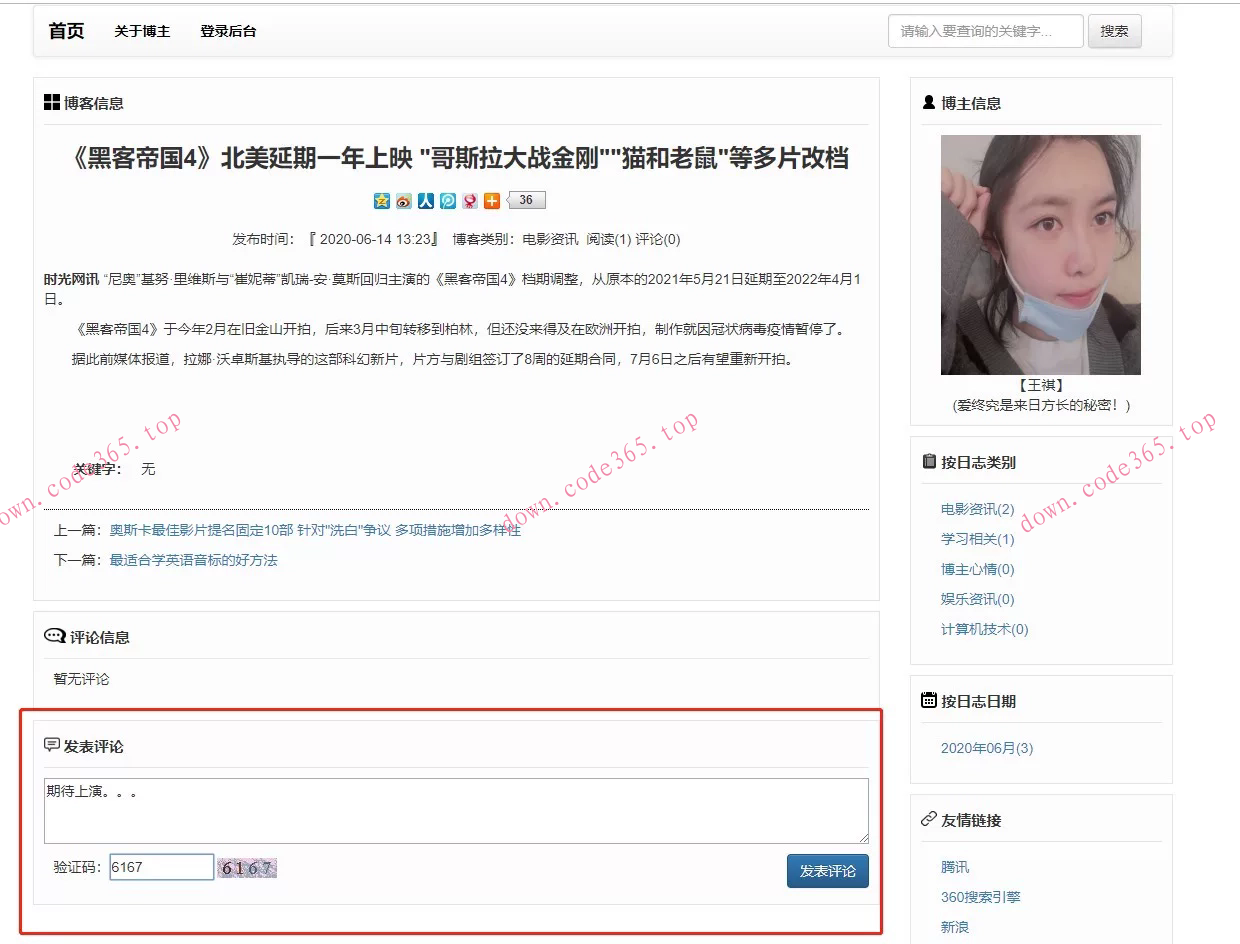Click the chain link icon next to 友情链接
Screen dimensions: 1240x944
point(928,819)
